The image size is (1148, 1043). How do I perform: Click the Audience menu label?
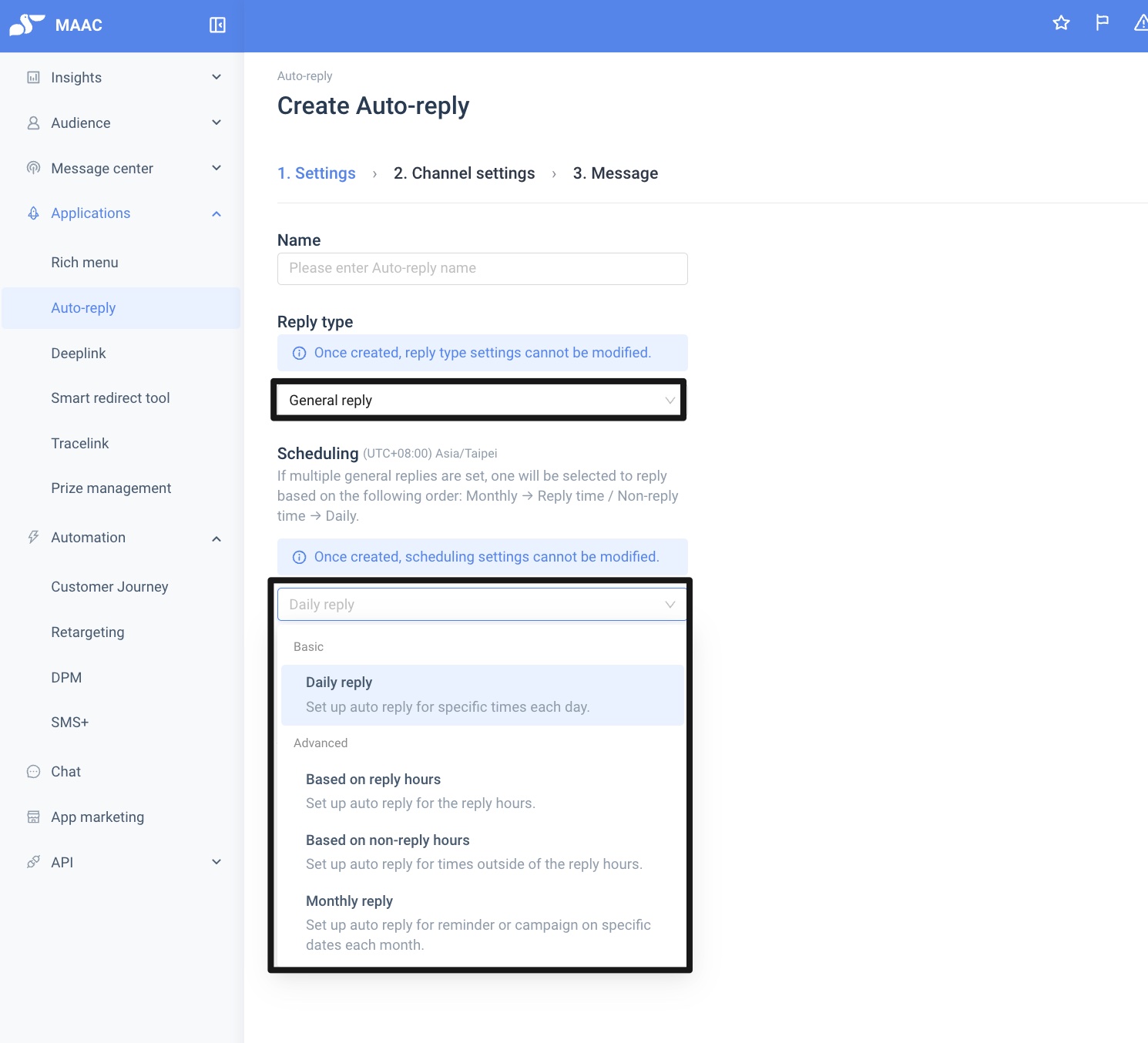pyautogui.click(x=81, y=123)
